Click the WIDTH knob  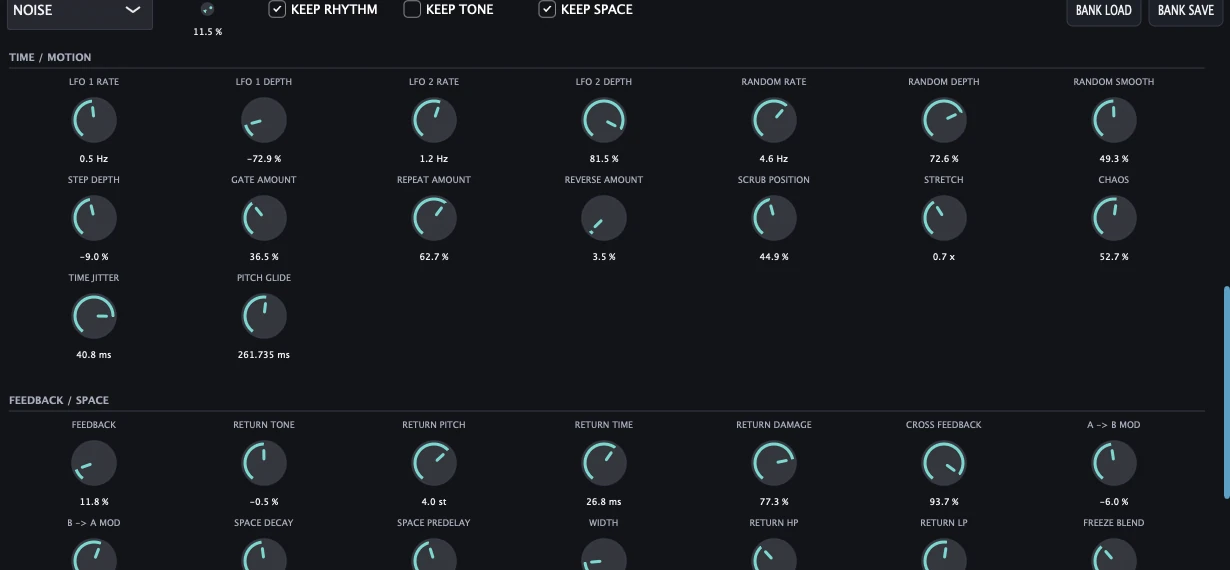click(x=604, y=555)
